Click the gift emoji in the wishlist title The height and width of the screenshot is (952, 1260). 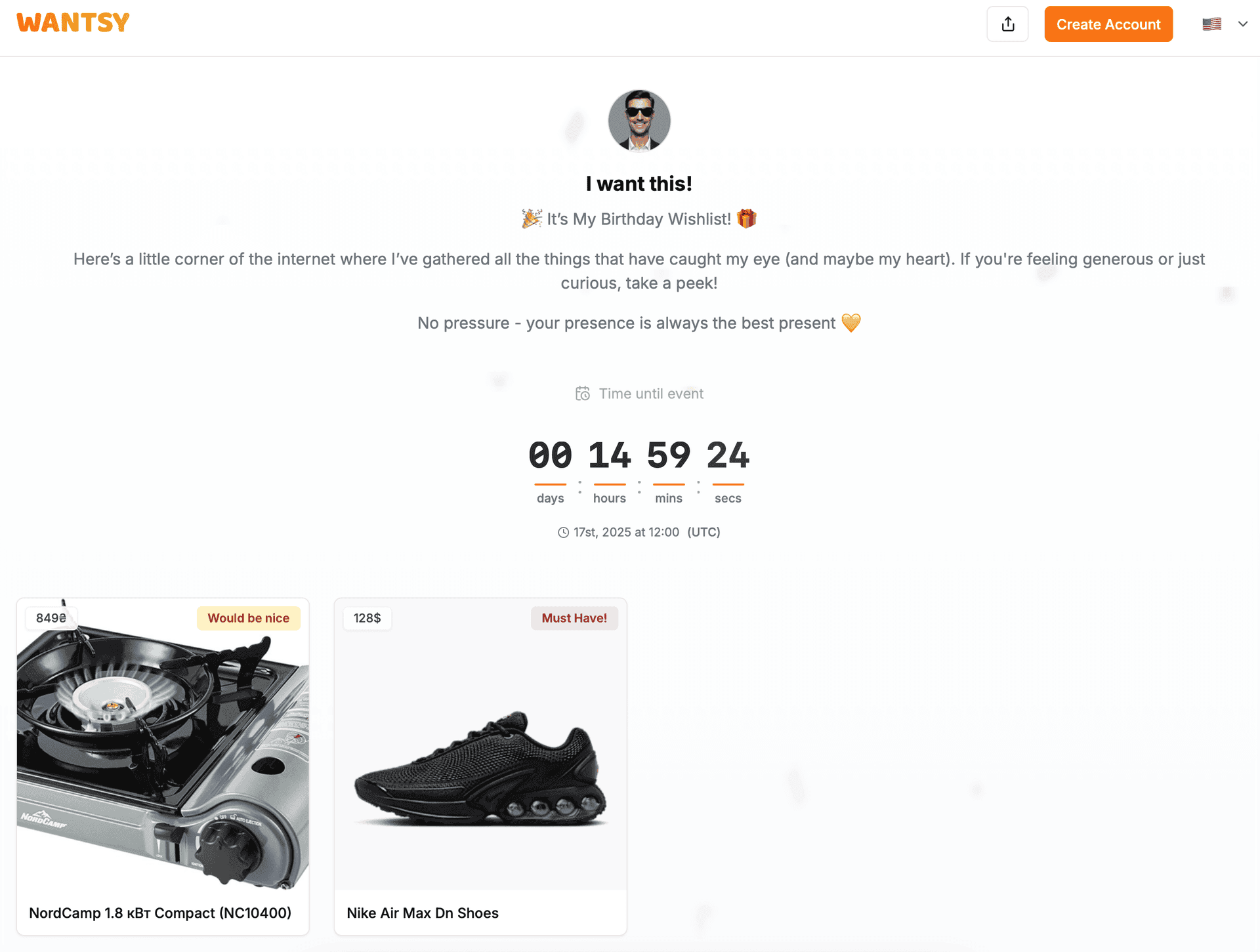(x=747, y=218)
